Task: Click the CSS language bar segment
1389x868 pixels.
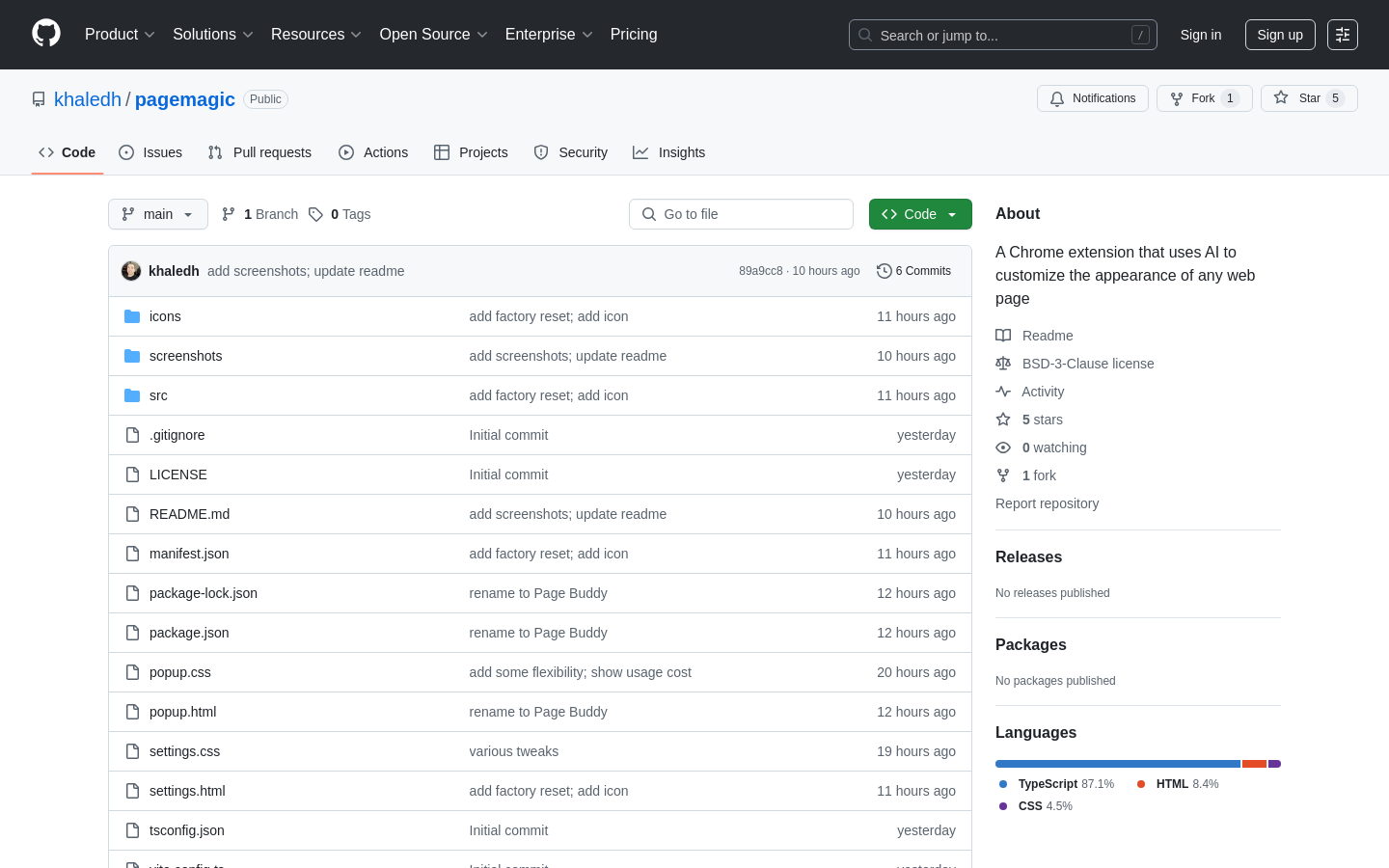Action: [x=1274, y=764]
